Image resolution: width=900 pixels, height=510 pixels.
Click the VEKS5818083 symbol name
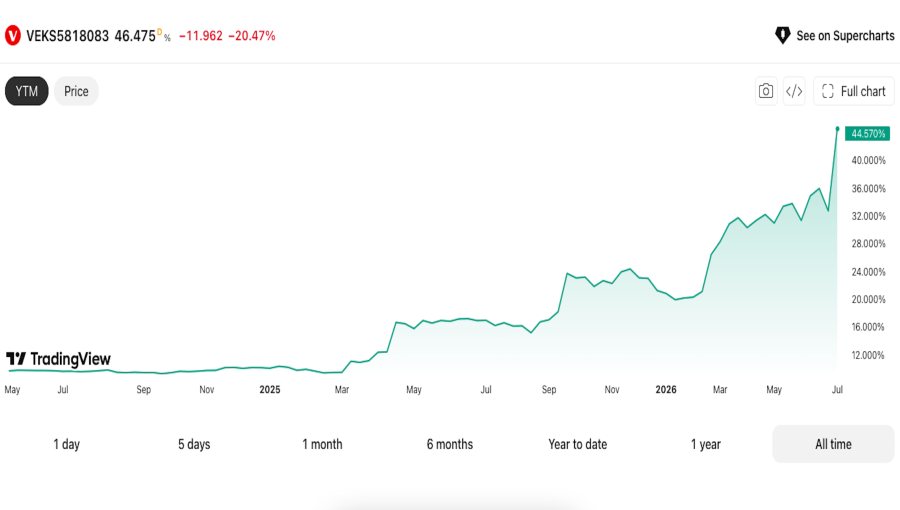click(67, 36)
